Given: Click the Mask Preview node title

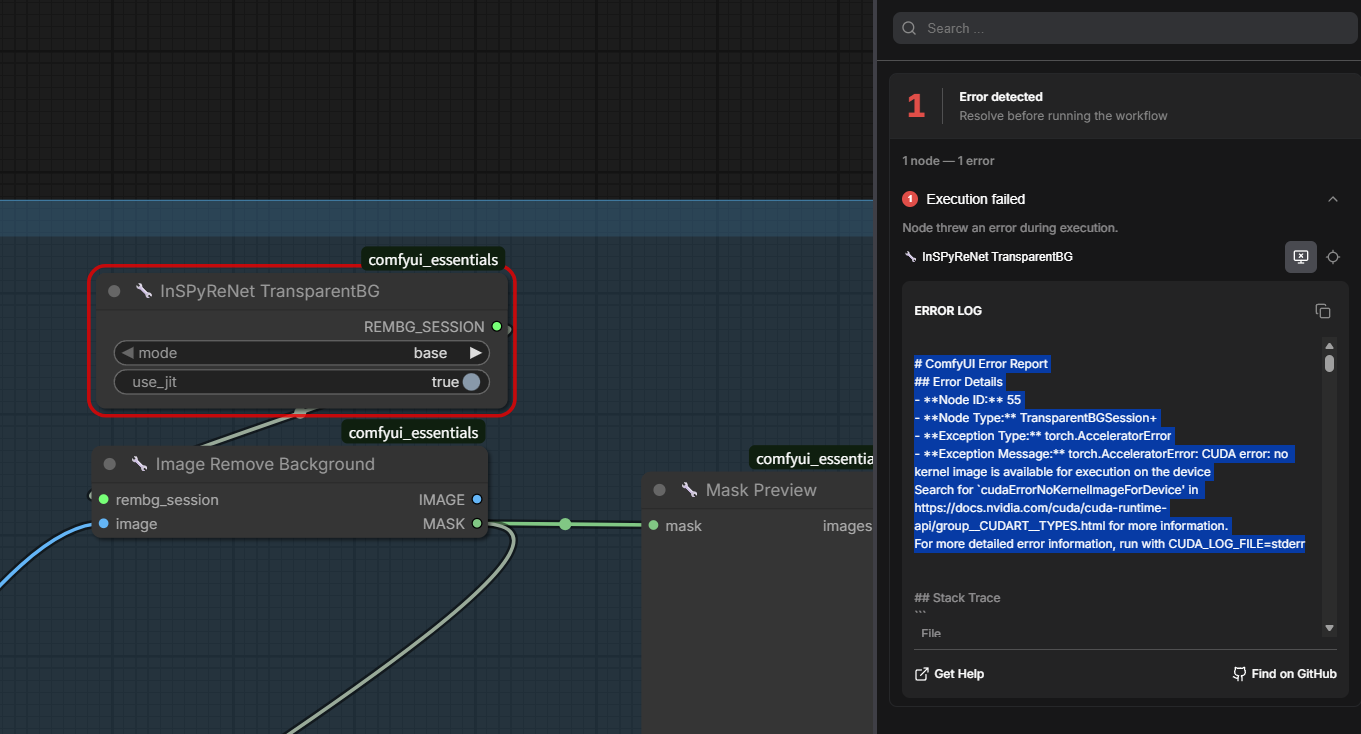Looking at the screenshot, I should click(761, 490).
